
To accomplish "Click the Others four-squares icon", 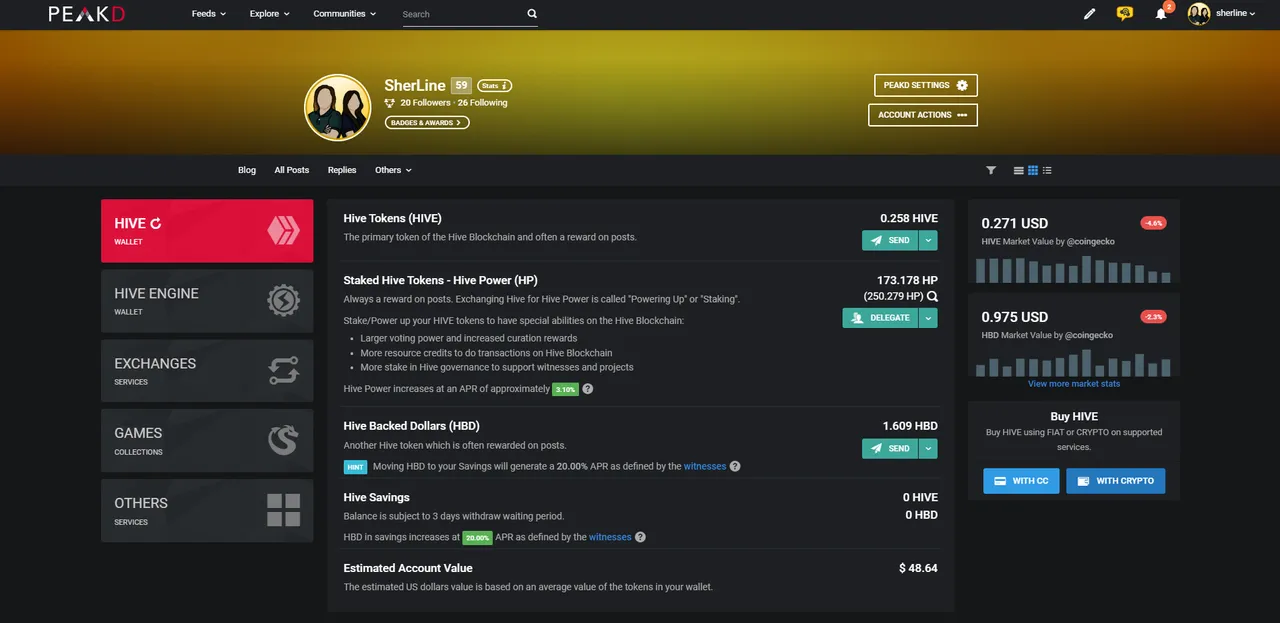I will [283, 510].
